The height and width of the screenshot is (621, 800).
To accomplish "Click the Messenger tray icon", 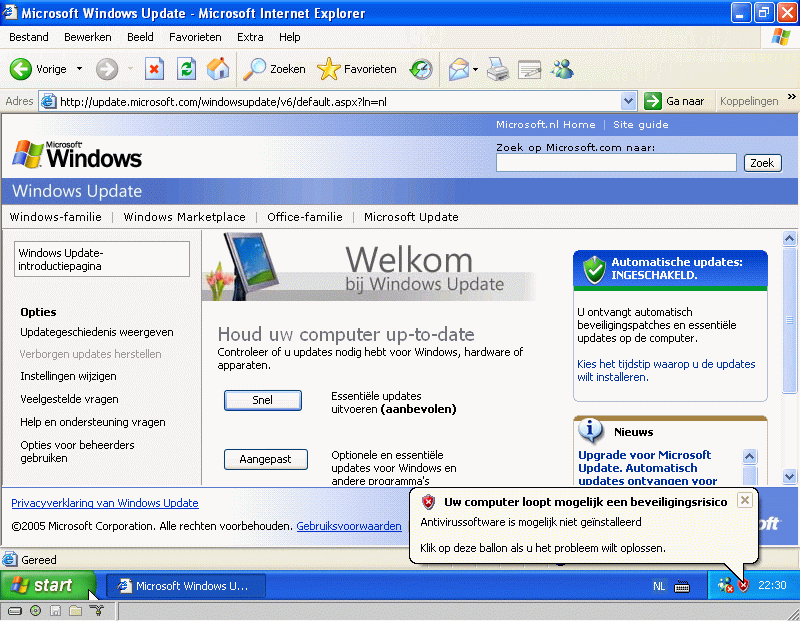I will click(725, 585).
